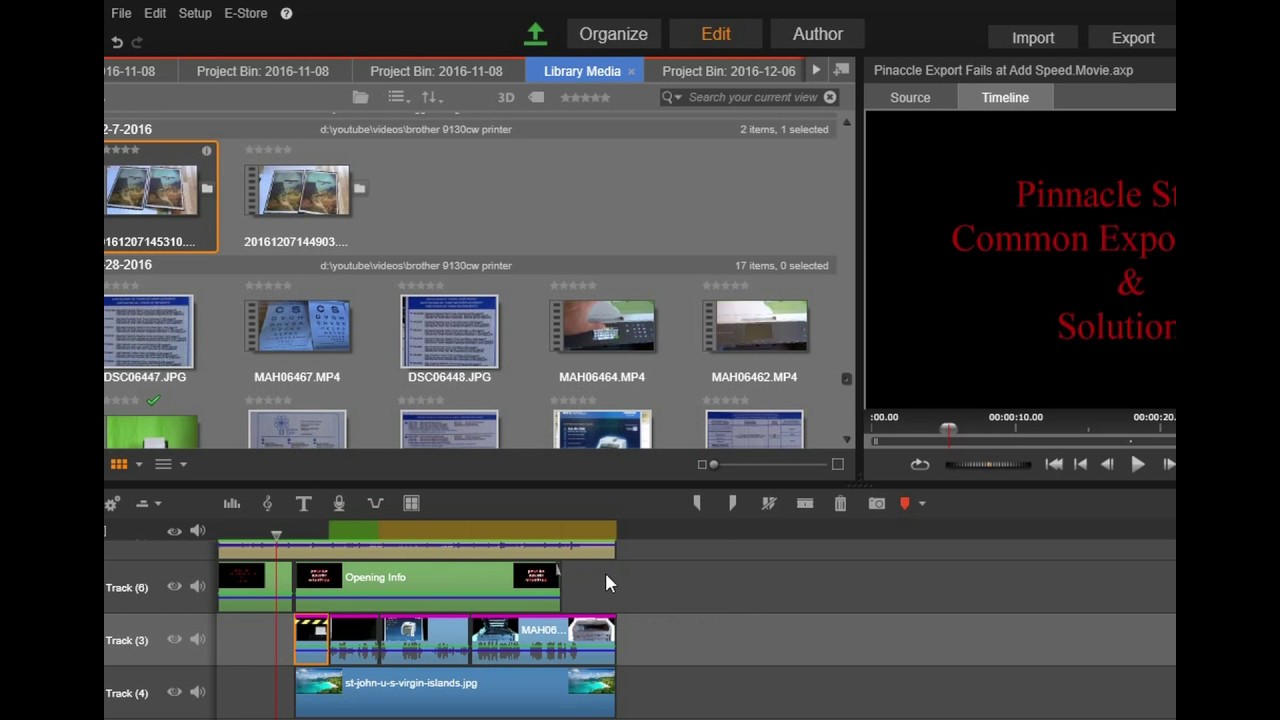Click the ScoreFitter treble clef icon

(x=267, y=503)
